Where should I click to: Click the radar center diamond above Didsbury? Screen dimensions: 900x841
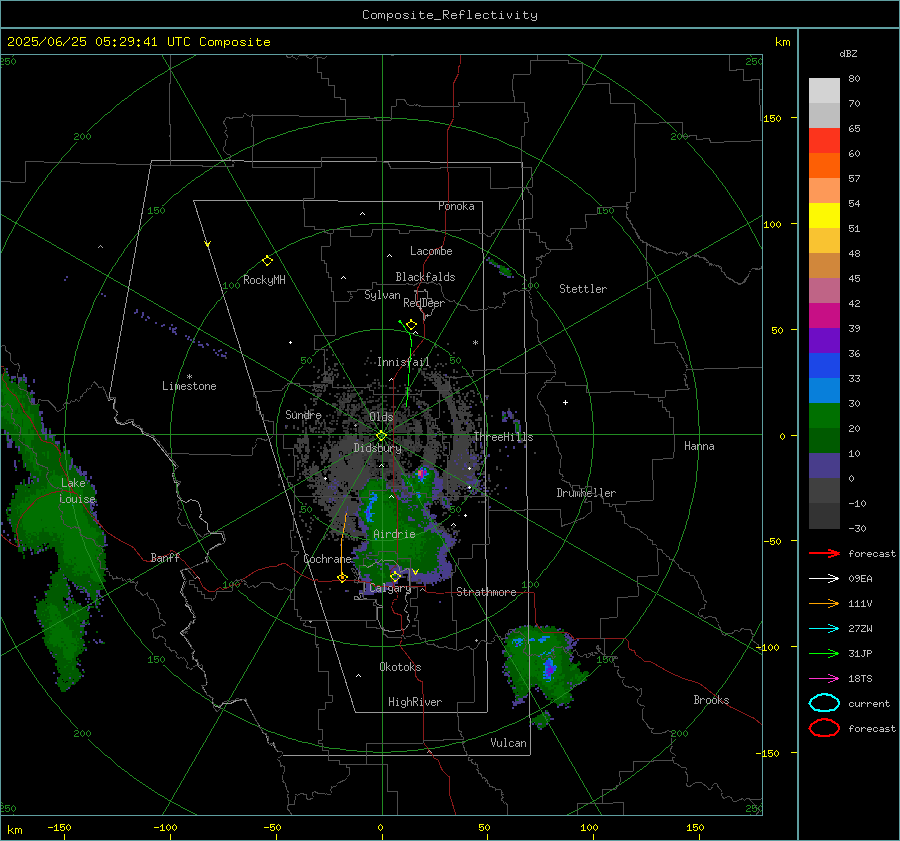point(381,436)
